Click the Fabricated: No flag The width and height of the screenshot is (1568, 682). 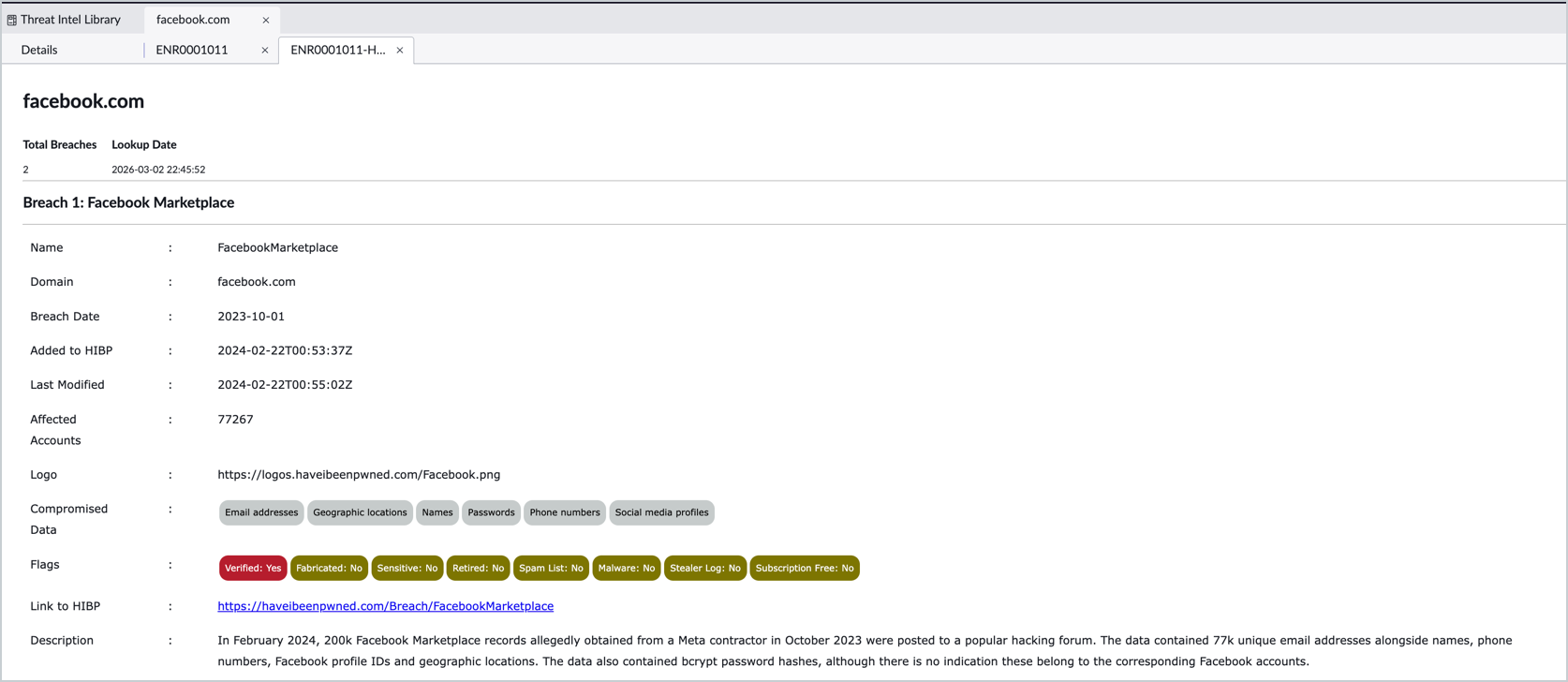329,568
